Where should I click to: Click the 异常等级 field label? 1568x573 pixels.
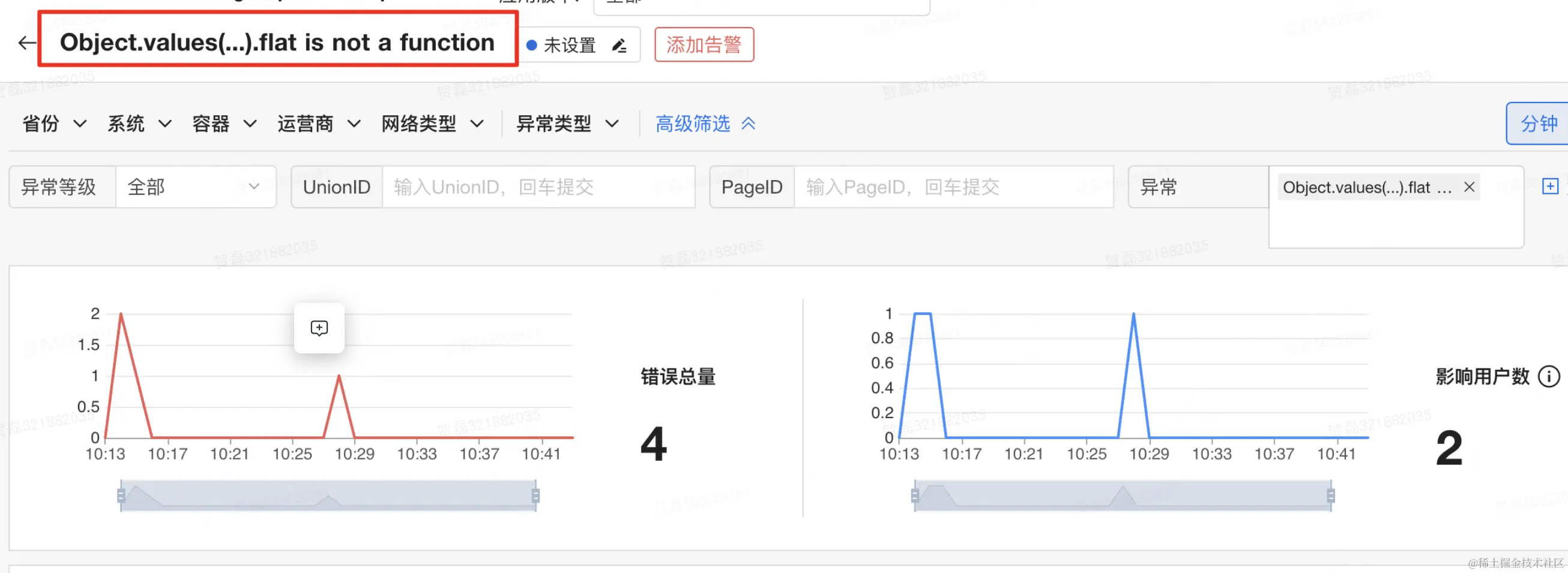58,187
